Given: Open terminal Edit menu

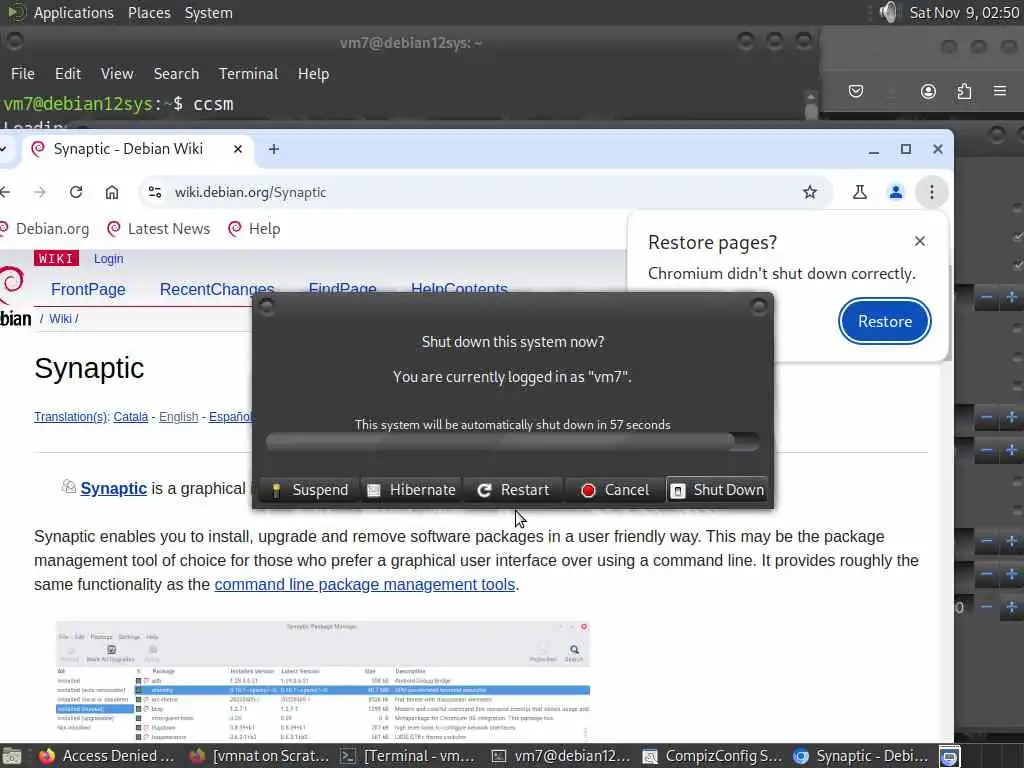Looking at the screenshot, I should click(x=68, y=74).
